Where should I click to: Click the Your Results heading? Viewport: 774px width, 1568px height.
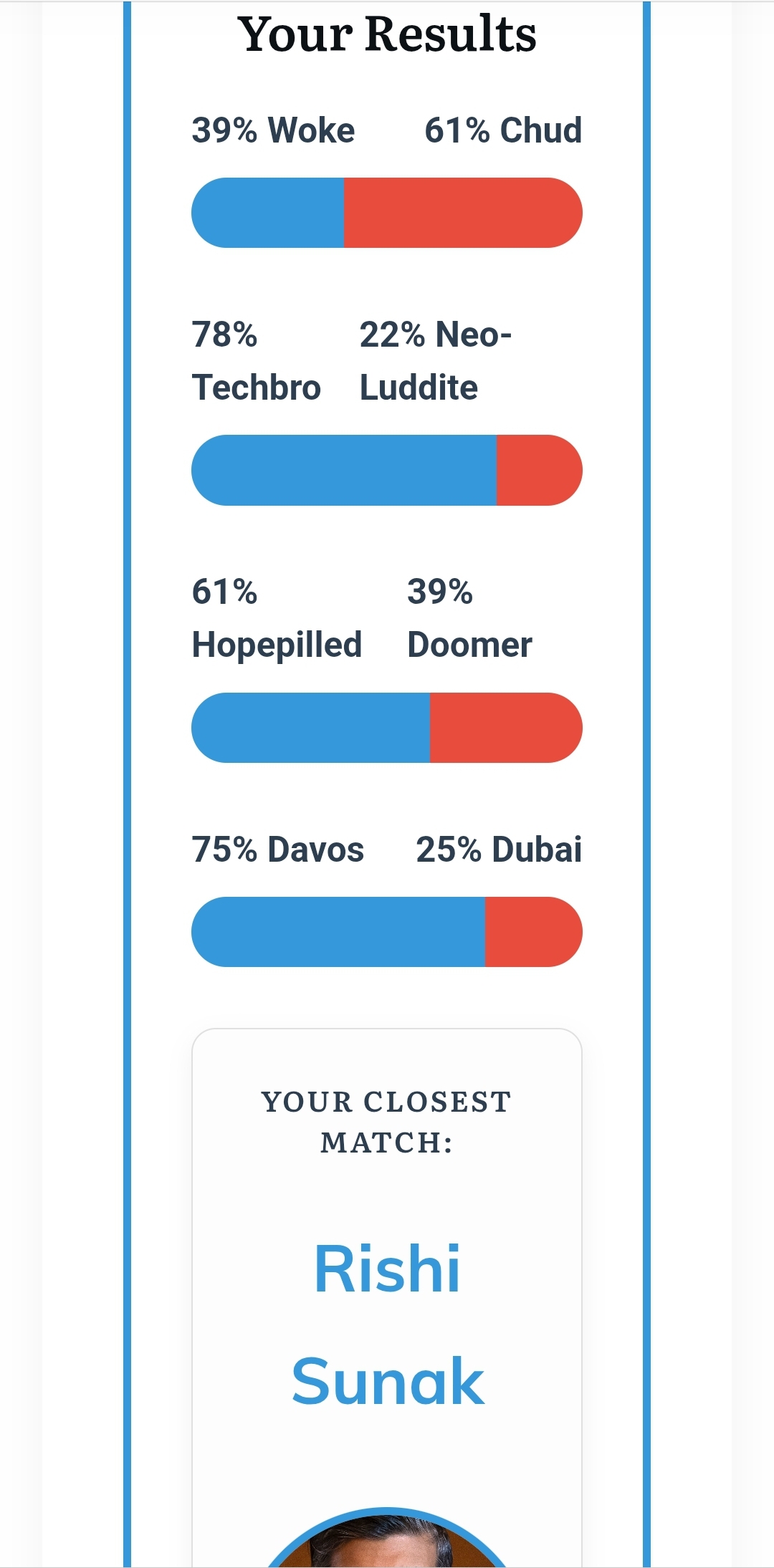click(x=387, y=34)
